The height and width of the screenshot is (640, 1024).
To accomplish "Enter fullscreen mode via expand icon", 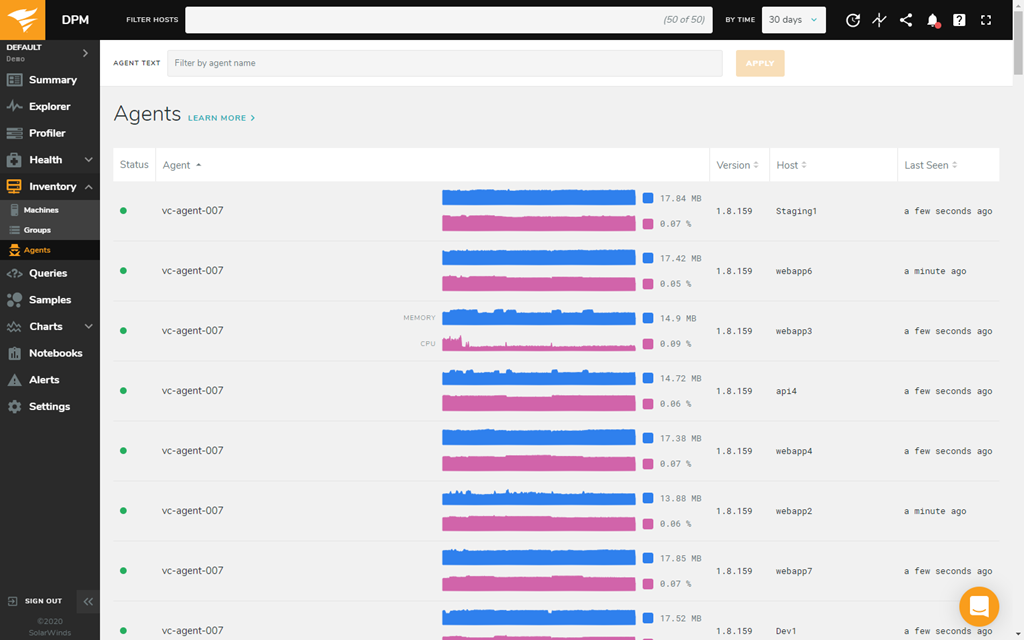I will (986, 20).
